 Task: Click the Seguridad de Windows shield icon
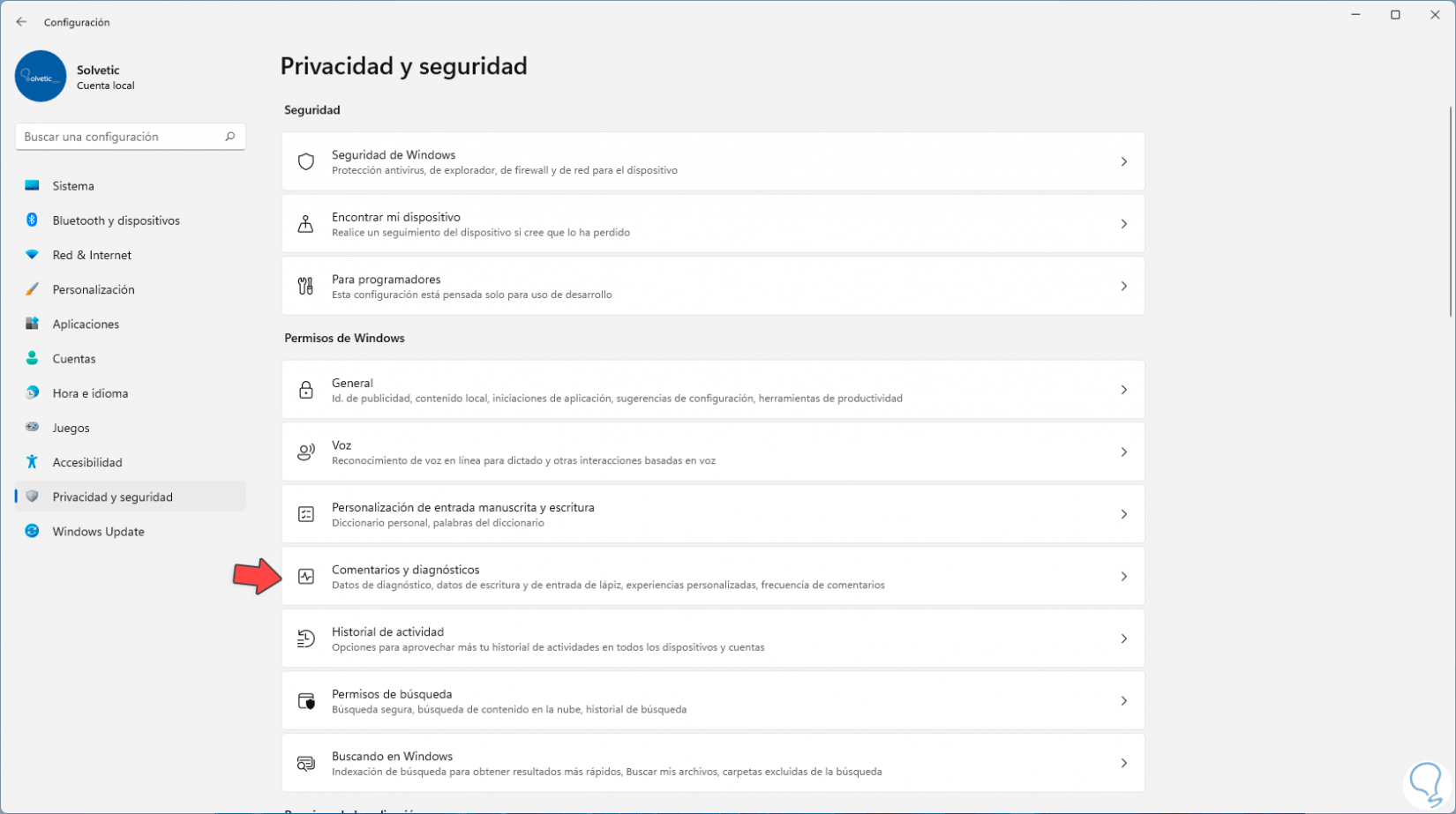pyautogui.click(x=306, y=161)
